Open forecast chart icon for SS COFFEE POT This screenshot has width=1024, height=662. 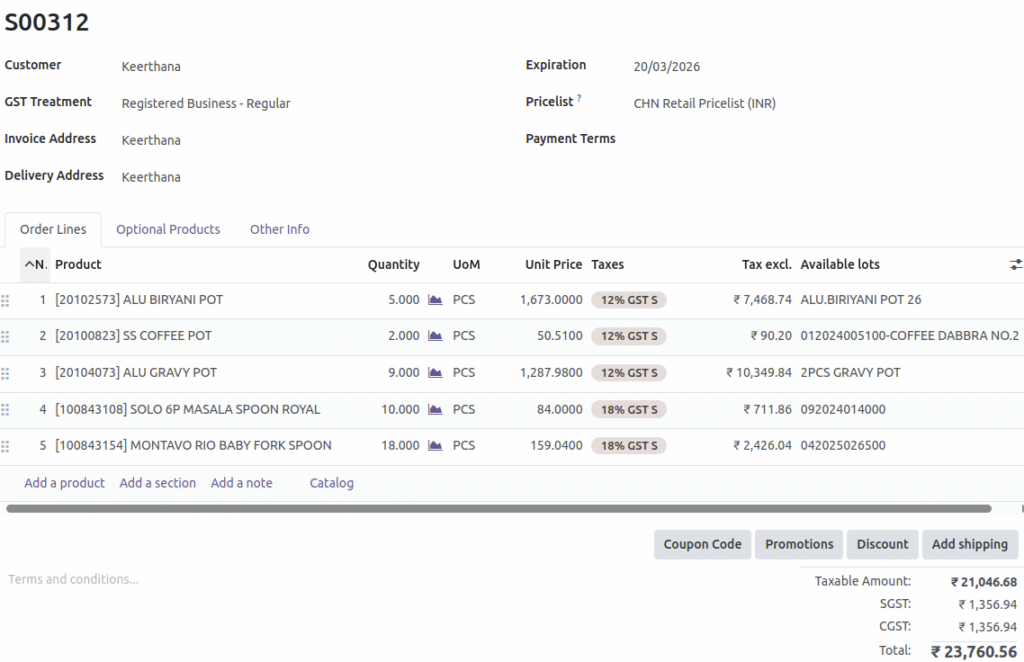pyautogui.click(x=435, y=336)
